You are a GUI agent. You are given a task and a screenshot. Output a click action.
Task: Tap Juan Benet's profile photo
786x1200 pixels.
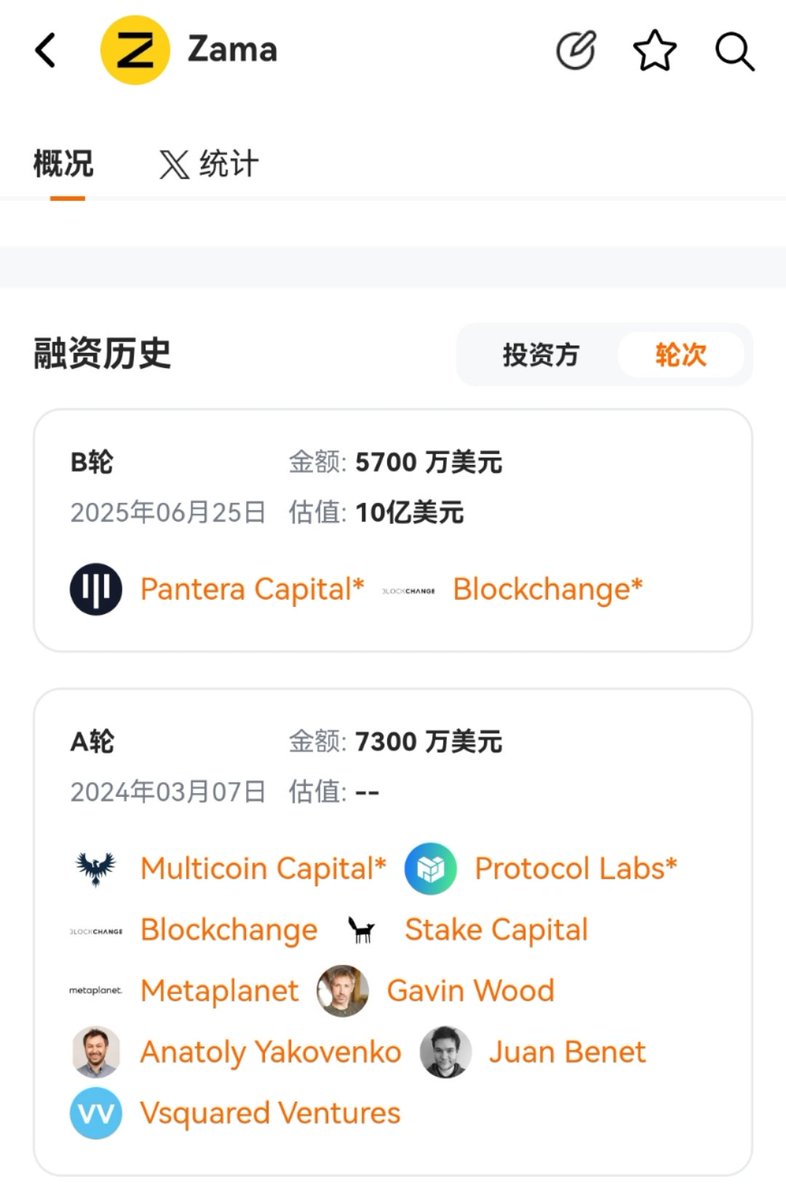click(446, 1052)
